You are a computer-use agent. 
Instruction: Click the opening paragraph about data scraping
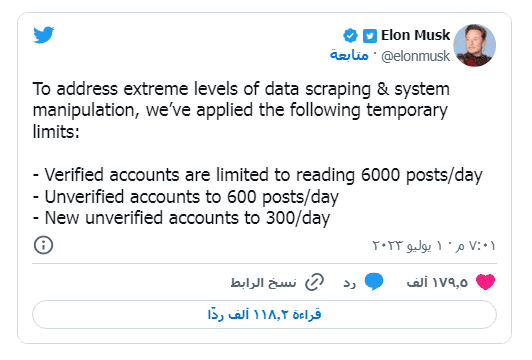tap(241, 110)
